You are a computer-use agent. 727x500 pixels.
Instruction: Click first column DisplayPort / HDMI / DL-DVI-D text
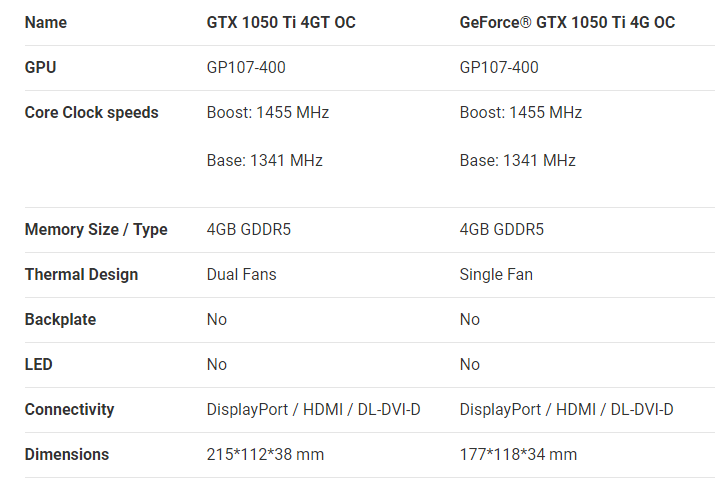tap(313, 409)
